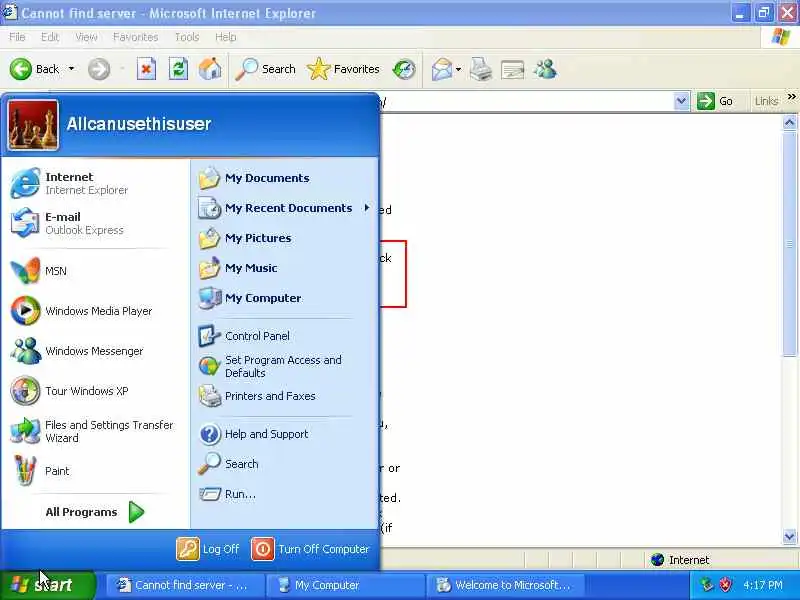Screen dimensions: 800x600
Task: Click scrollbar down arrow in browser
Action: tap(789, 536)
